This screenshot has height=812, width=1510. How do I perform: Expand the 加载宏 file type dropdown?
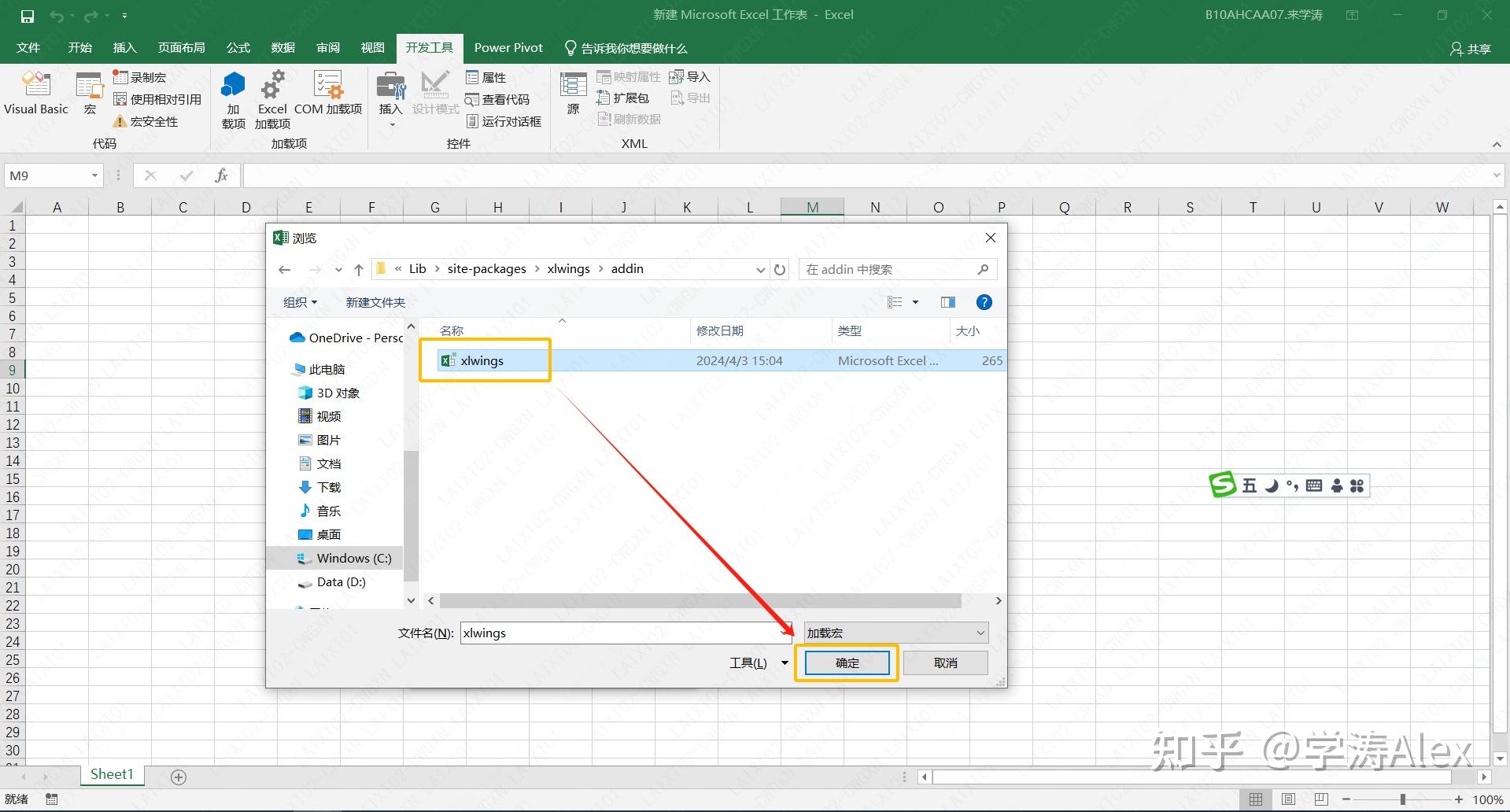(895, 633)
